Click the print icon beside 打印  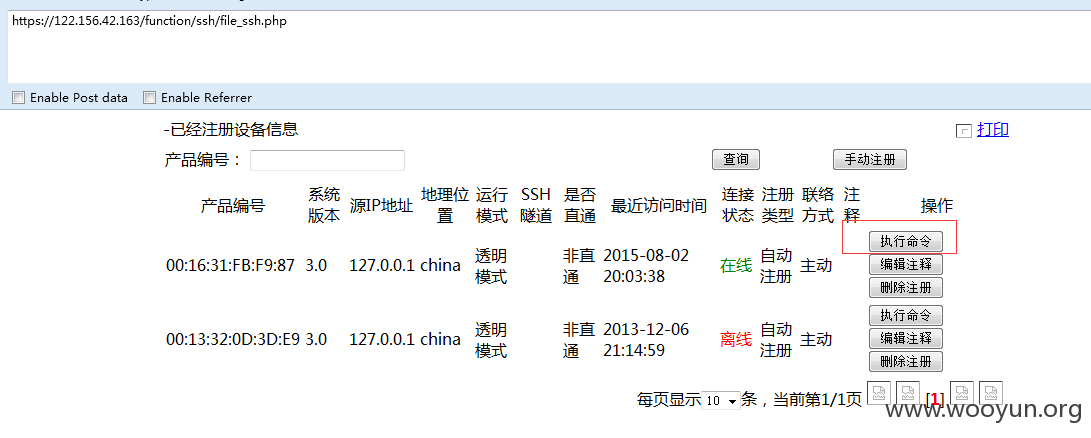(964, 130)
